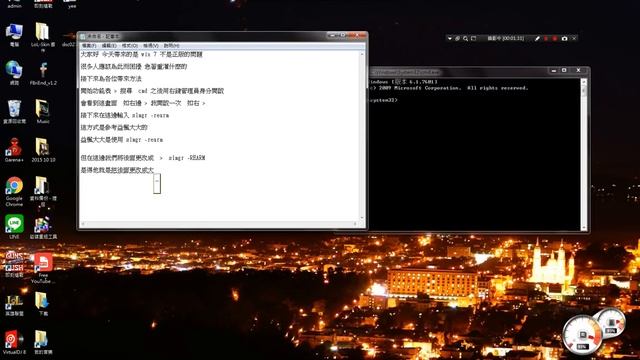Click the cmd window scroll up arrow
Viewport: 640px width, 360px height.
(584, 82)
